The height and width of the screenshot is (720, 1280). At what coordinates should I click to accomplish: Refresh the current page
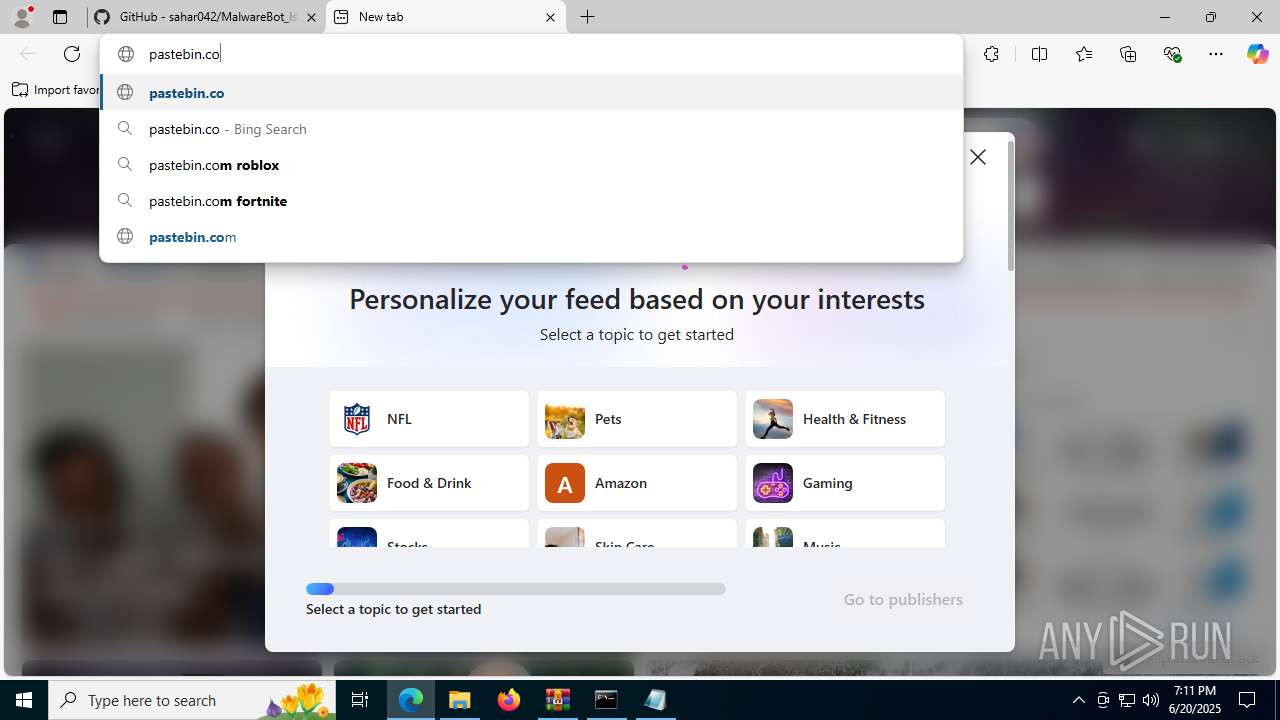72,54
